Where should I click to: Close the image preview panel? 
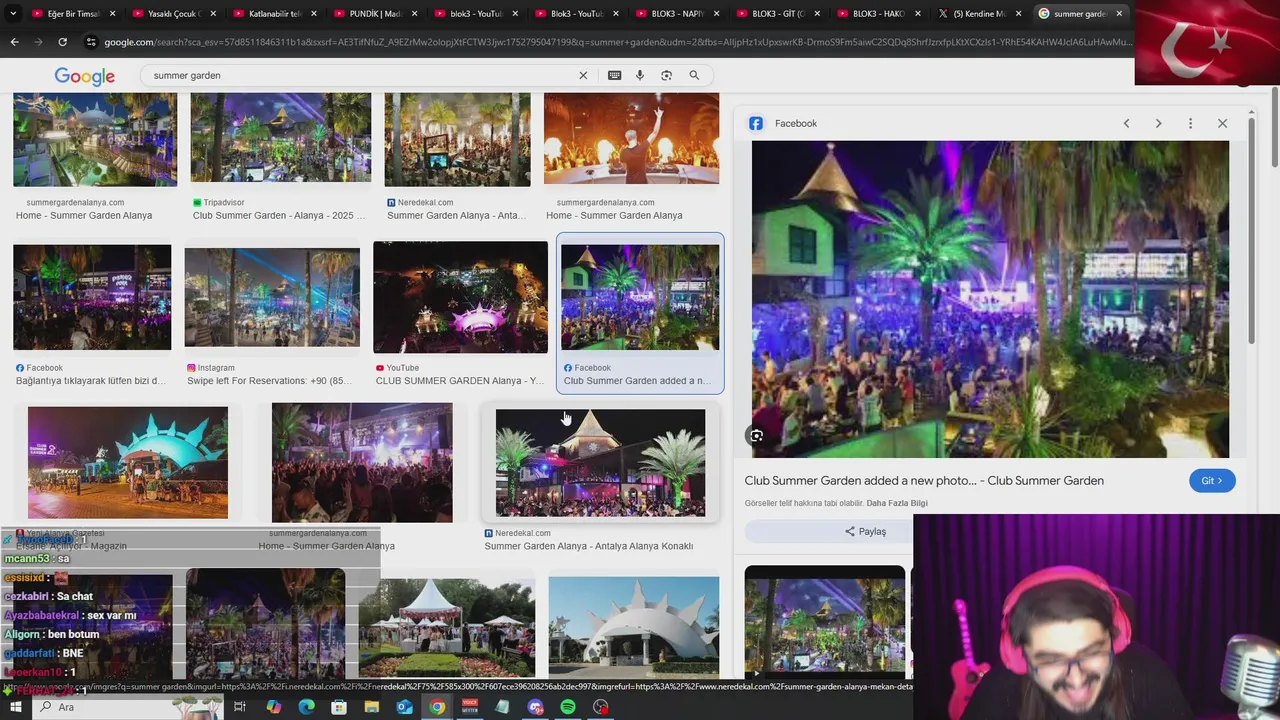point(1222,123)
